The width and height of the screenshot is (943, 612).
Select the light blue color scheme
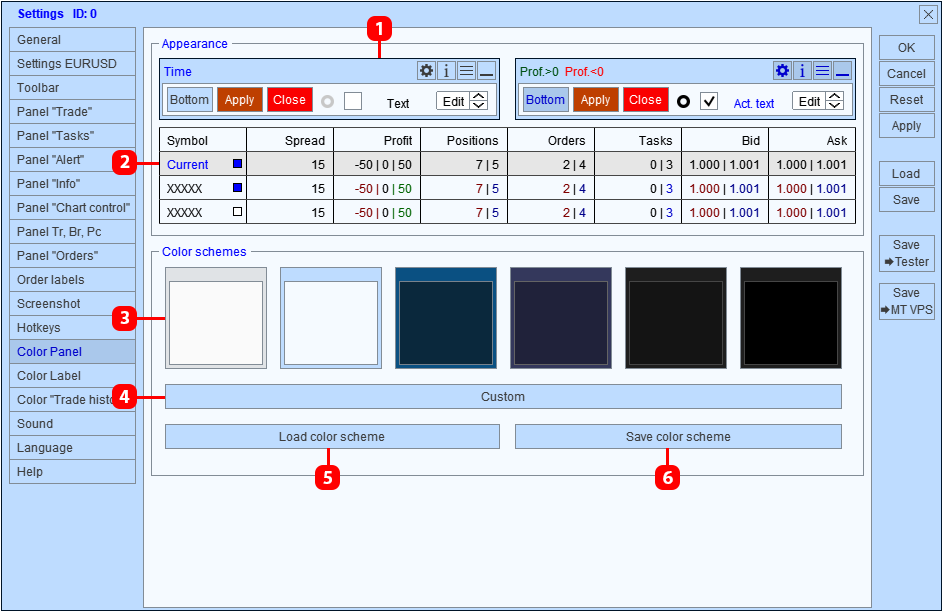[331, 318]
